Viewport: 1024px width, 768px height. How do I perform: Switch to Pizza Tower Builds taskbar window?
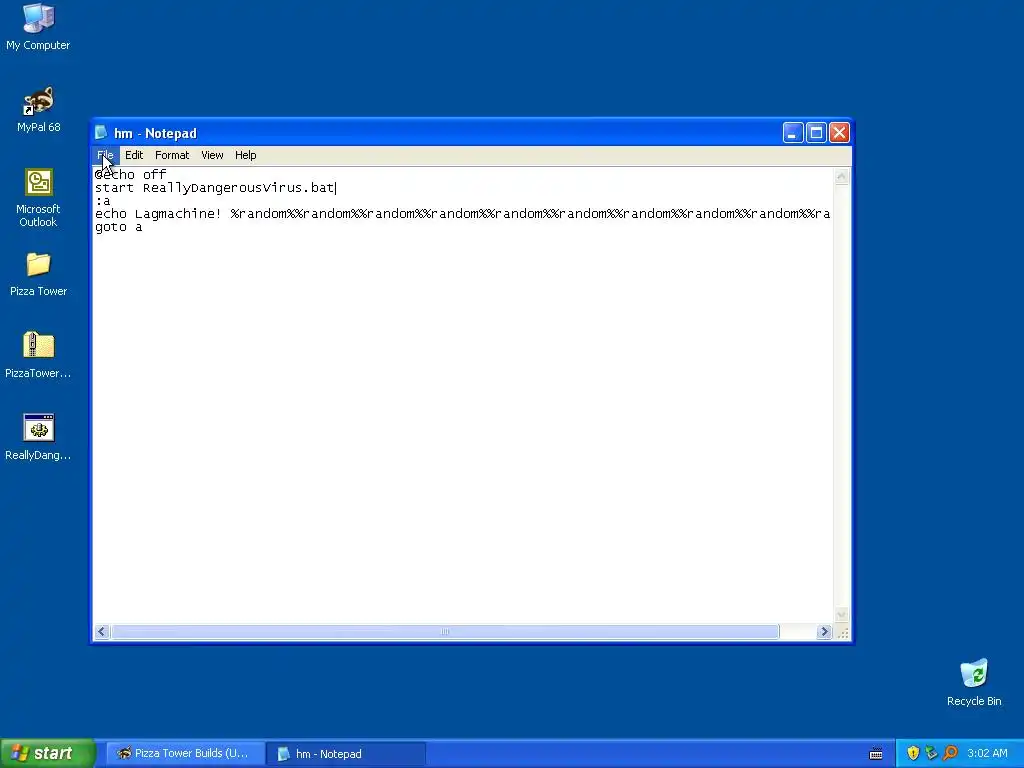pos(184,753)
